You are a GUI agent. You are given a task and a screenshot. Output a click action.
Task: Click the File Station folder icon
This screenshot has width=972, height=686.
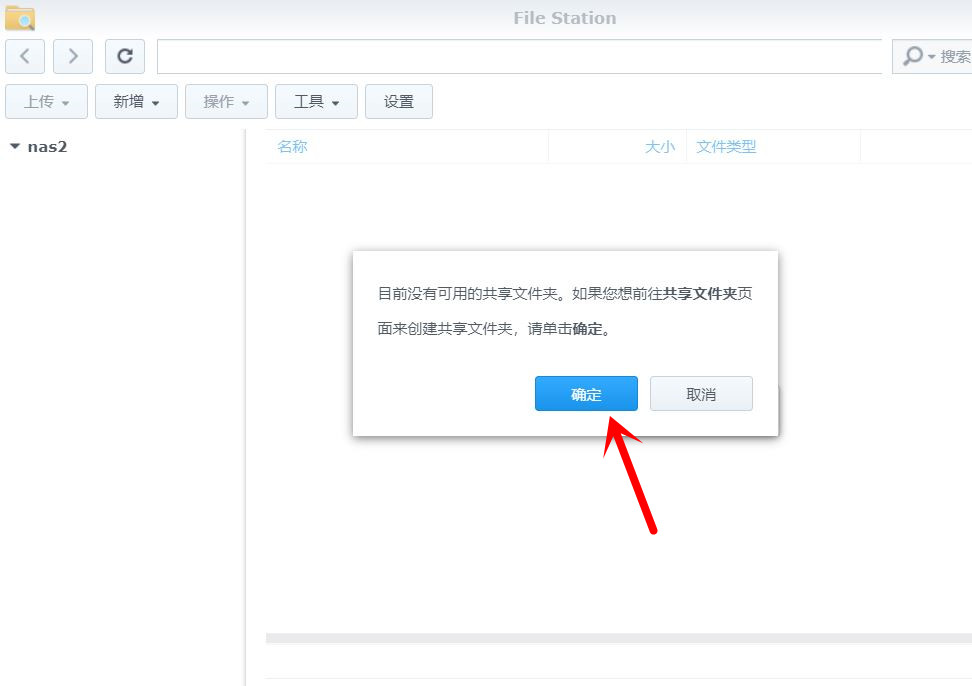pos(20,16)
